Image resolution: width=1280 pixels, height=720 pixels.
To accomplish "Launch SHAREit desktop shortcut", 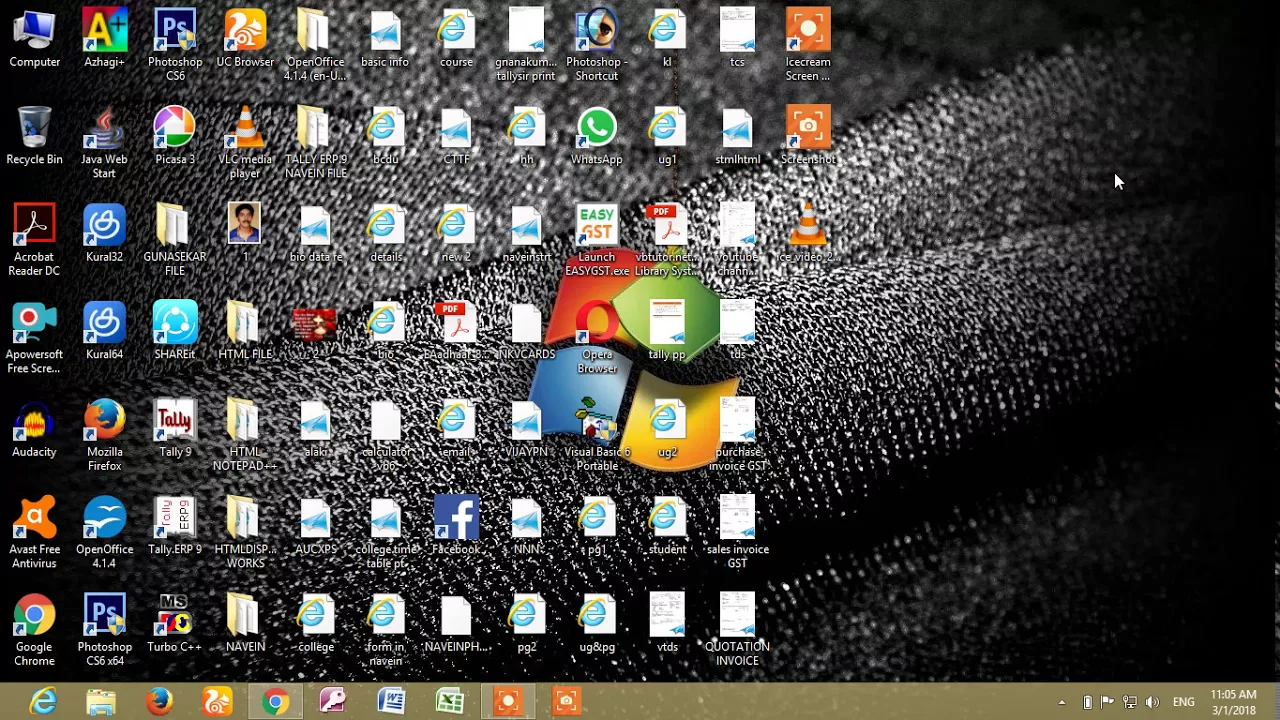I will tap(175, 332).
